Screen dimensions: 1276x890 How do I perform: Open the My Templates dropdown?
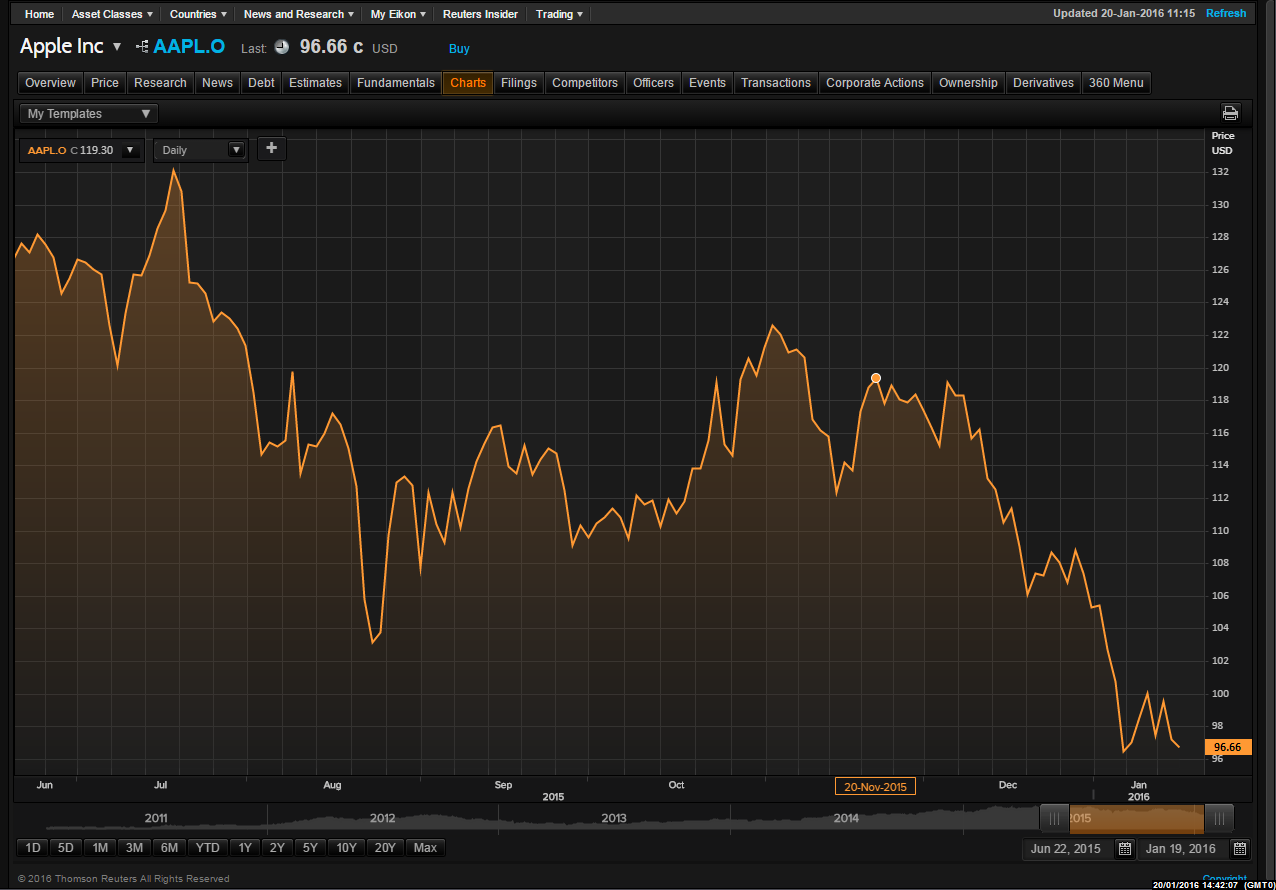(x=89, y=114)
